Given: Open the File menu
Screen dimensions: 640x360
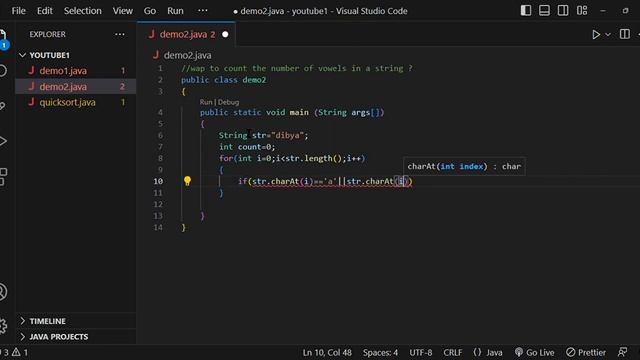Looking at the screenshot, I should click(x=18, y=11).
